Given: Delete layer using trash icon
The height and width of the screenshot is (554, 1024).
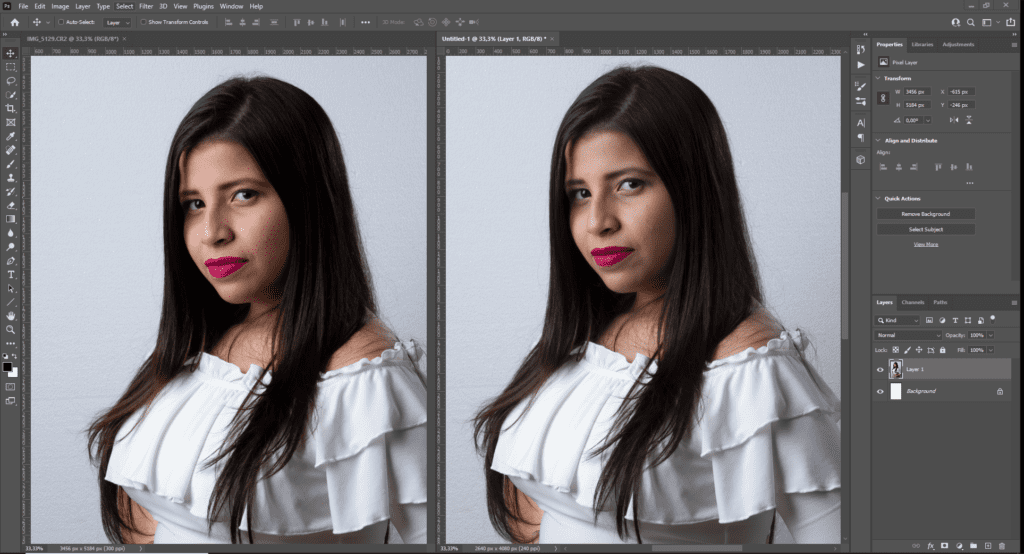Looking at the screenshot, I should coord(1002,546).
